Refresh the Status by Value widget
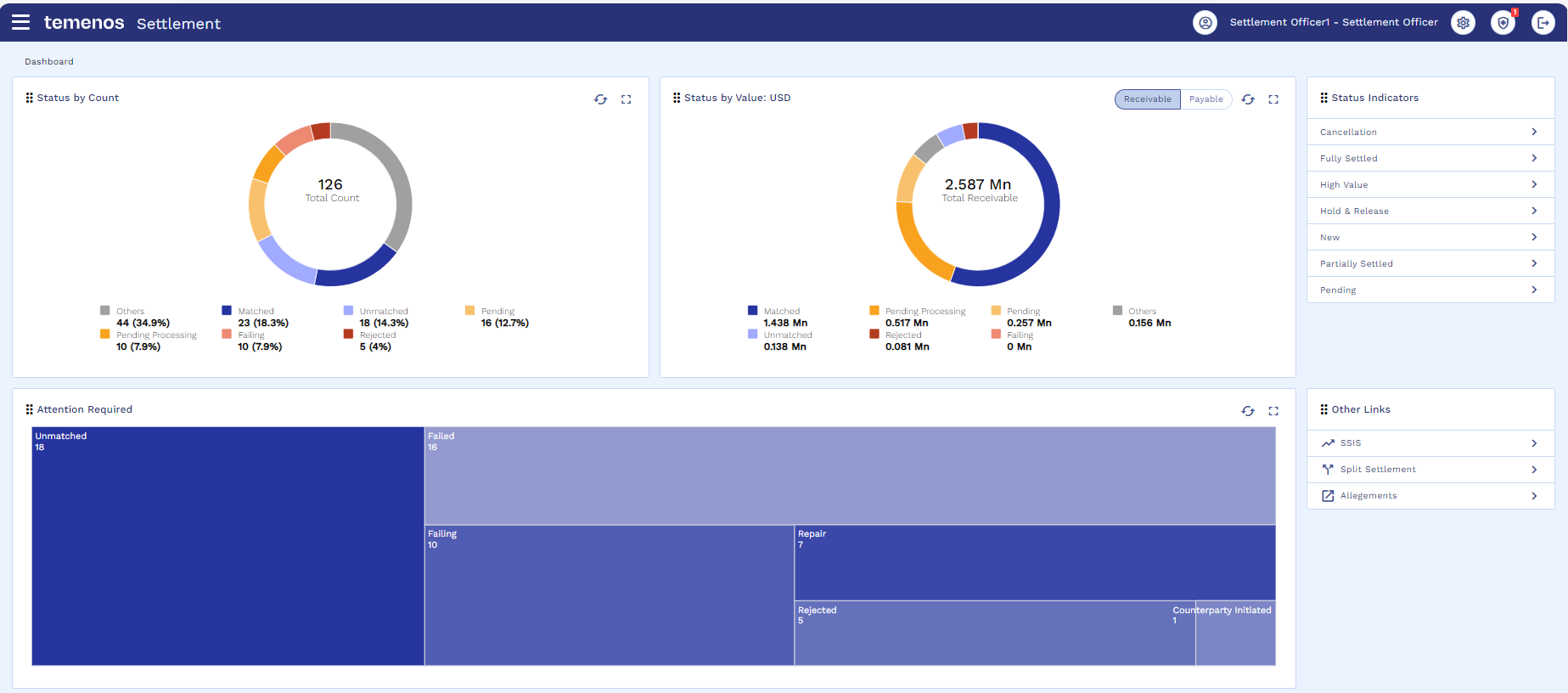 click(x=1248, y=99)
